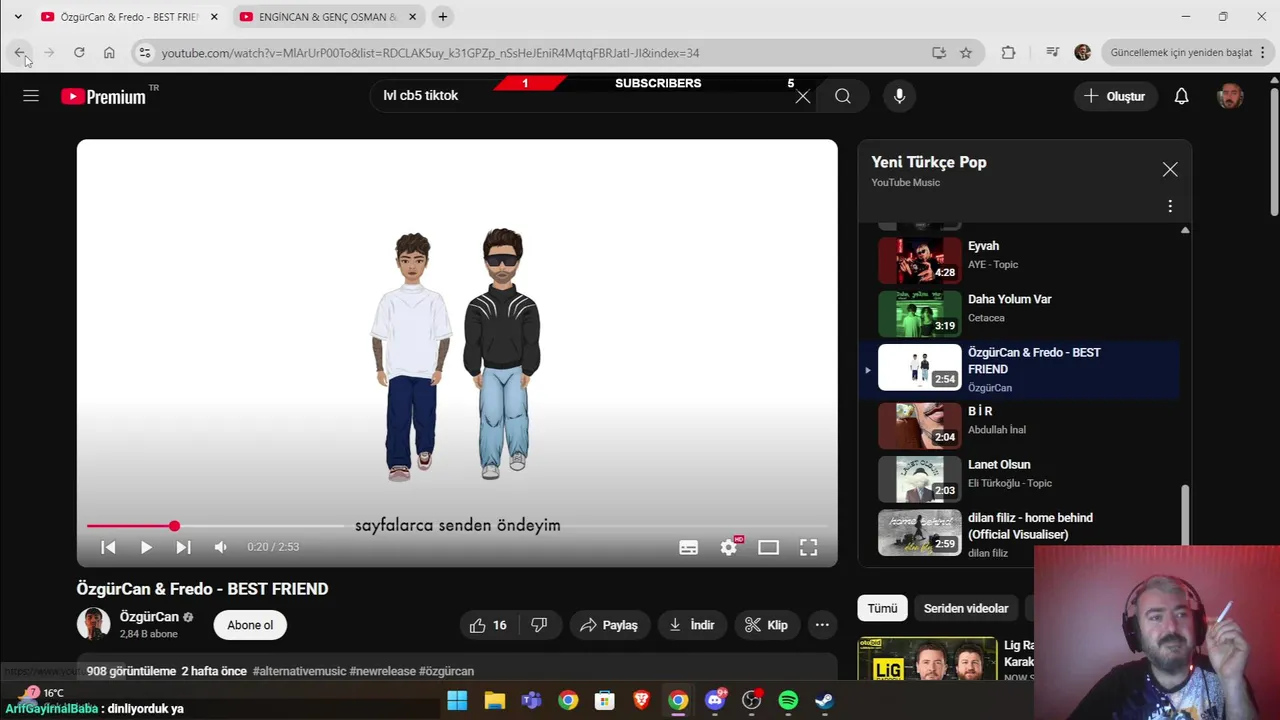Image resolution: width=1280 pixels, height=720 pixels.
Task: Open player settings gear
Action: click(x=729, y=547)
